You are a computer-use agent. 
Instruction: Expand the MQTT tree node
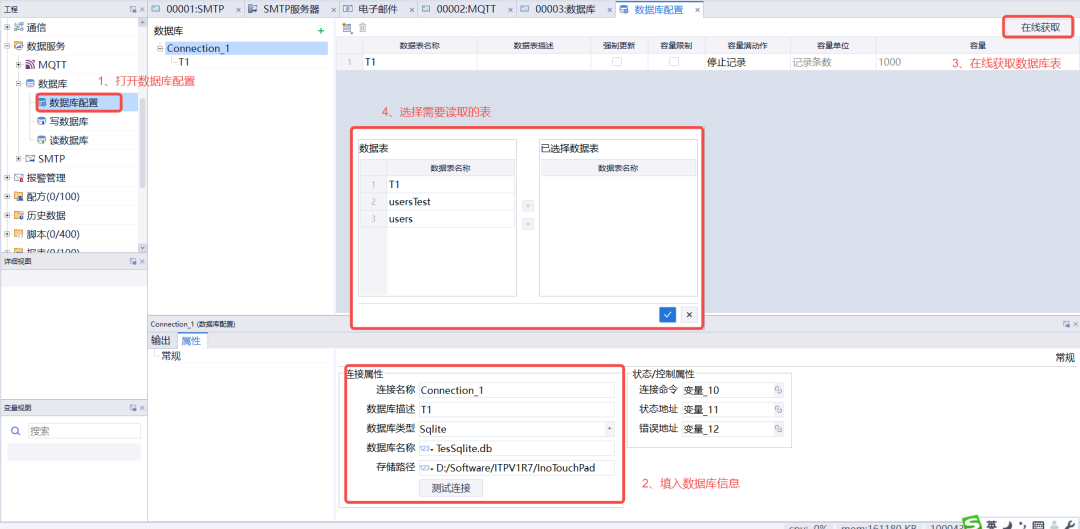click(19, 65)
